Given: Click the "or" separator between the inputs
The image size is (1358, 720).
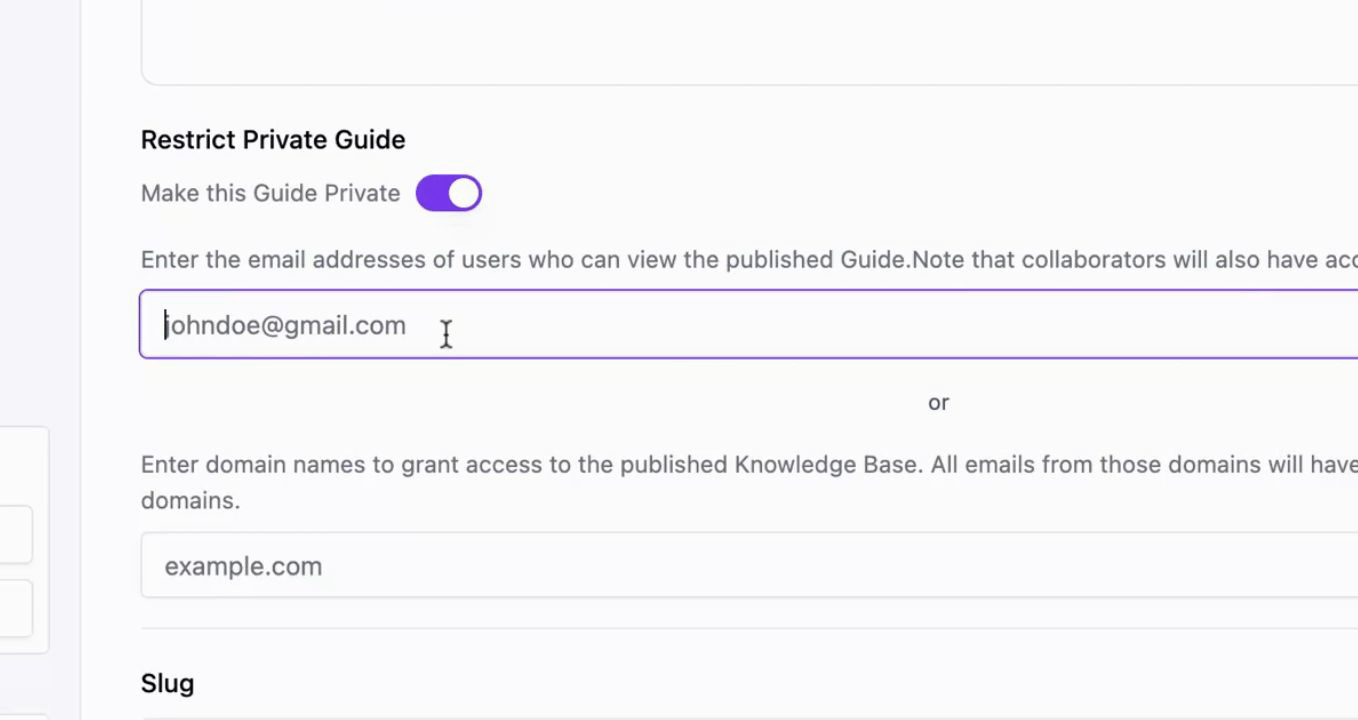Looking at the screenshot, I should click(938, 402).
